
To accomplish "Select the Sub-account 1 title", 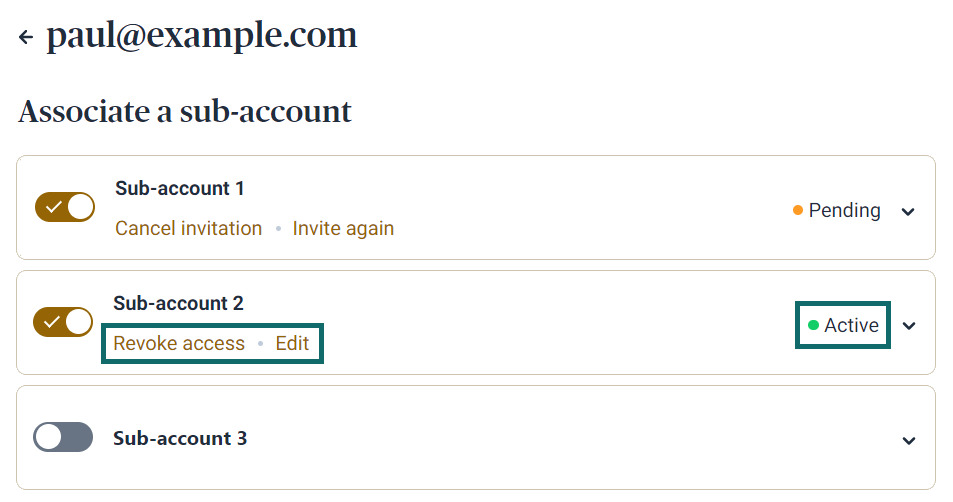I will click(180, 188).
